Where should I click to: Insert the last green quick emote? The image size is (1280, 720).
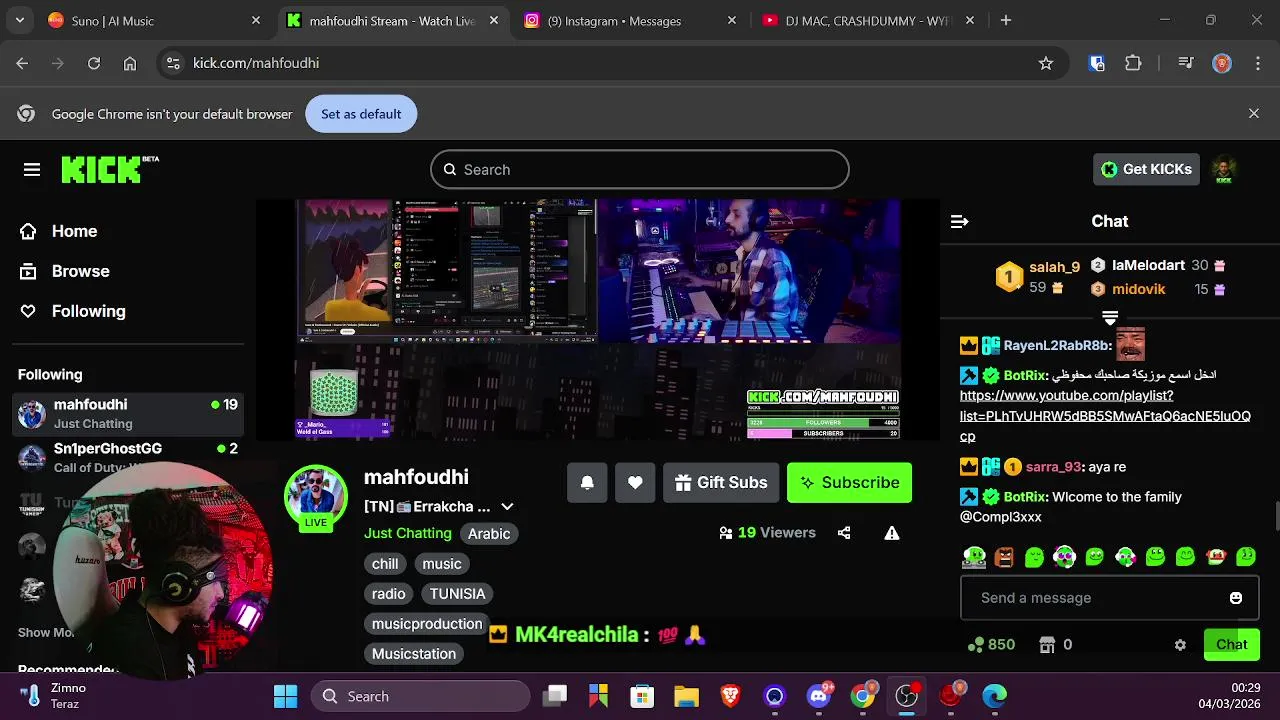coord(1246,557)
